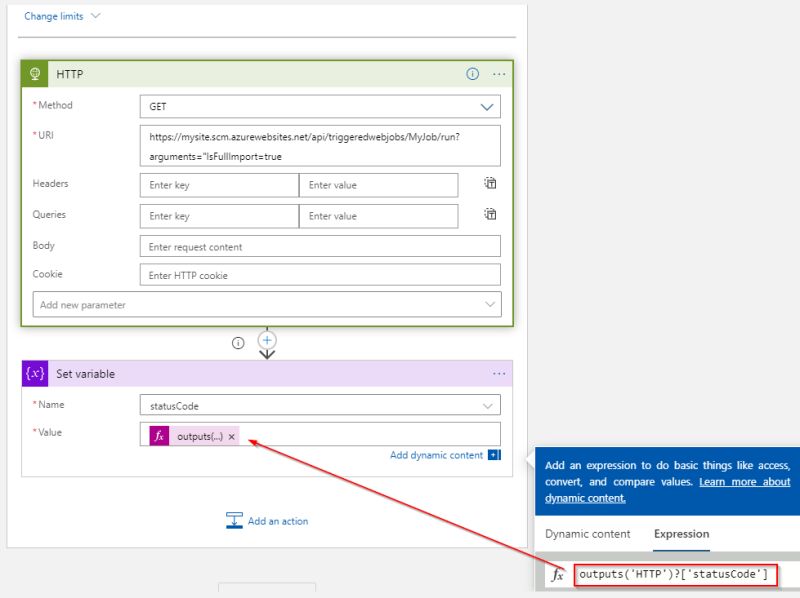Open the HTTP action ellipsis menu
800x598 pixels.
point(498,73)
